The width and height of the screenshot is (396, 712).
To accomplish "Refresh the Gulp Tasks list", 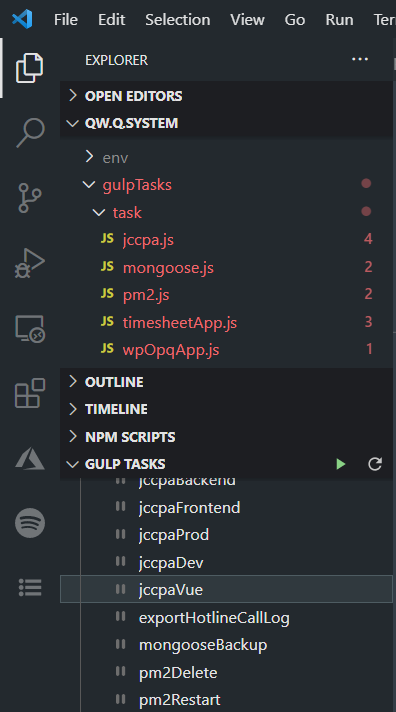I will [x=375, y=464].
